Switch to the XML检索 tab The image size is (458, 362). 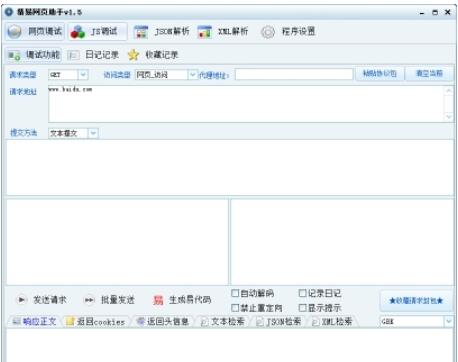coord(332,322)
